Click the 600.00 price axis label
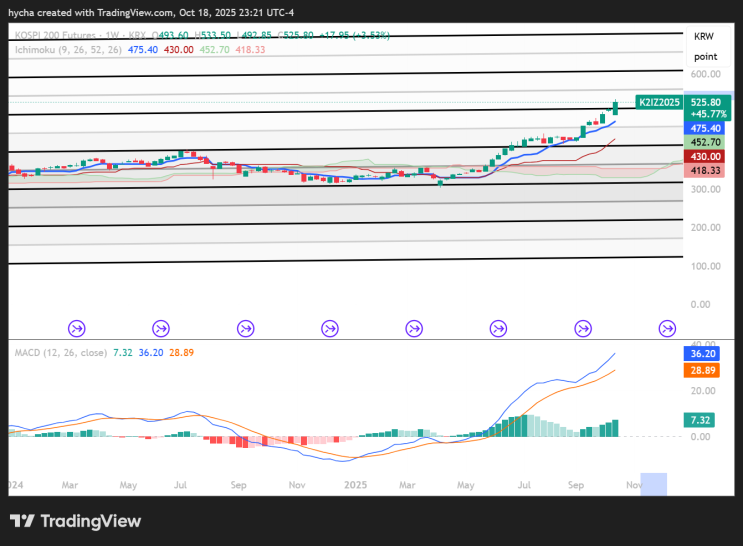The height and width of the screenshot is (546, 743). click(706, 74)
